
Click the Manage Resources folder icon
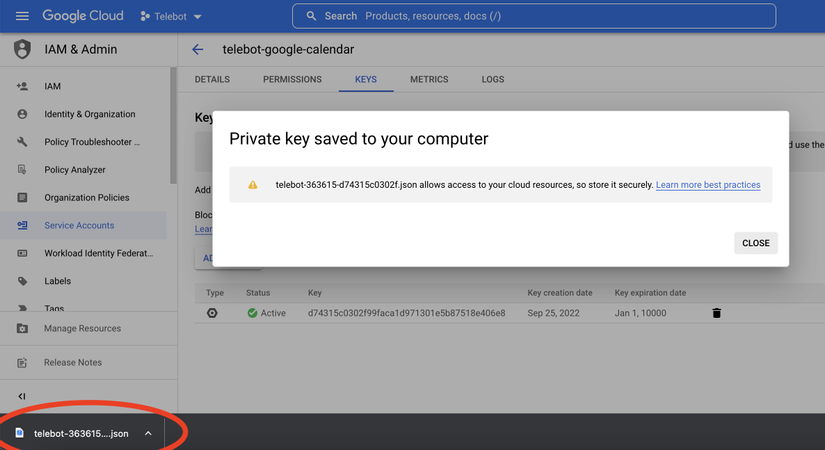(x=22, y=328)
